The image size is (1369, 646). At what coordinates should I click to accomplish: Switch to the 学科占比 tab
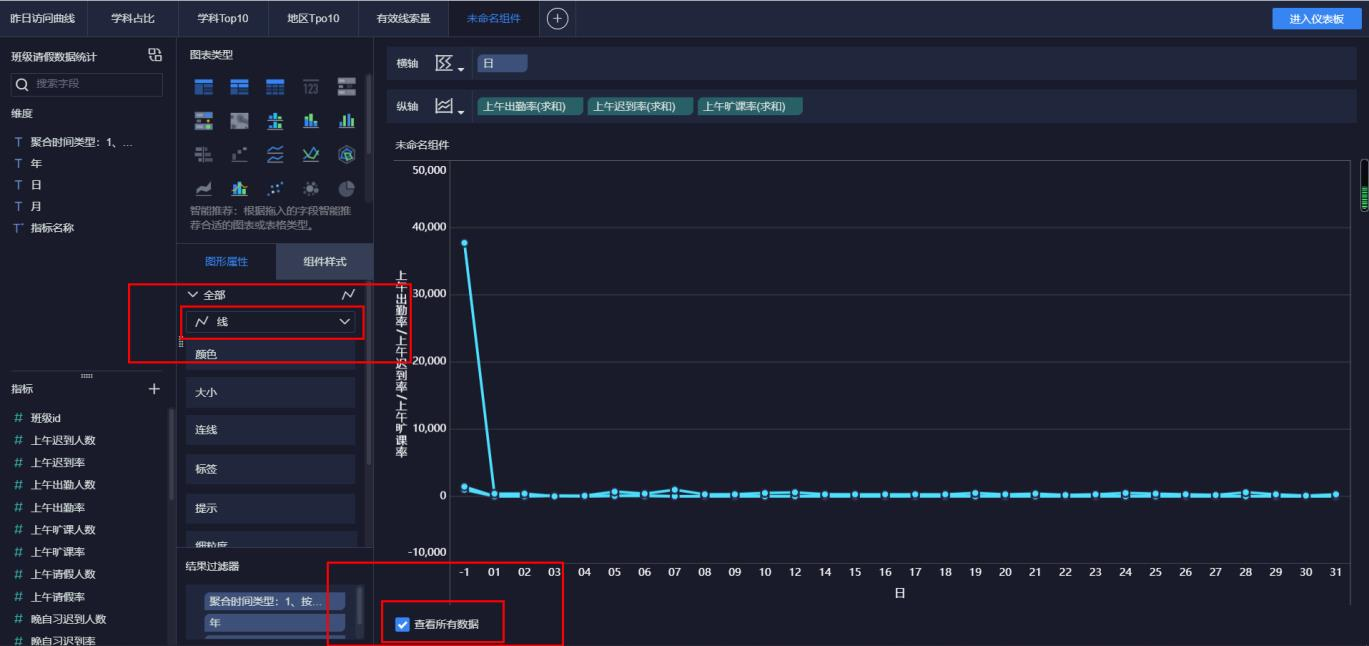[132, 18]
